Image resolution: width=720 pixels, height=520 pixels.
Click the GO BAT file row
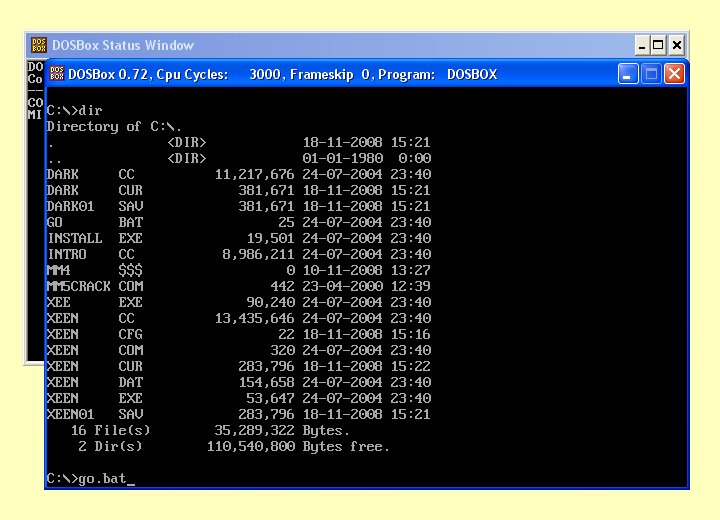pyautogui.click(x=239, y=222)
